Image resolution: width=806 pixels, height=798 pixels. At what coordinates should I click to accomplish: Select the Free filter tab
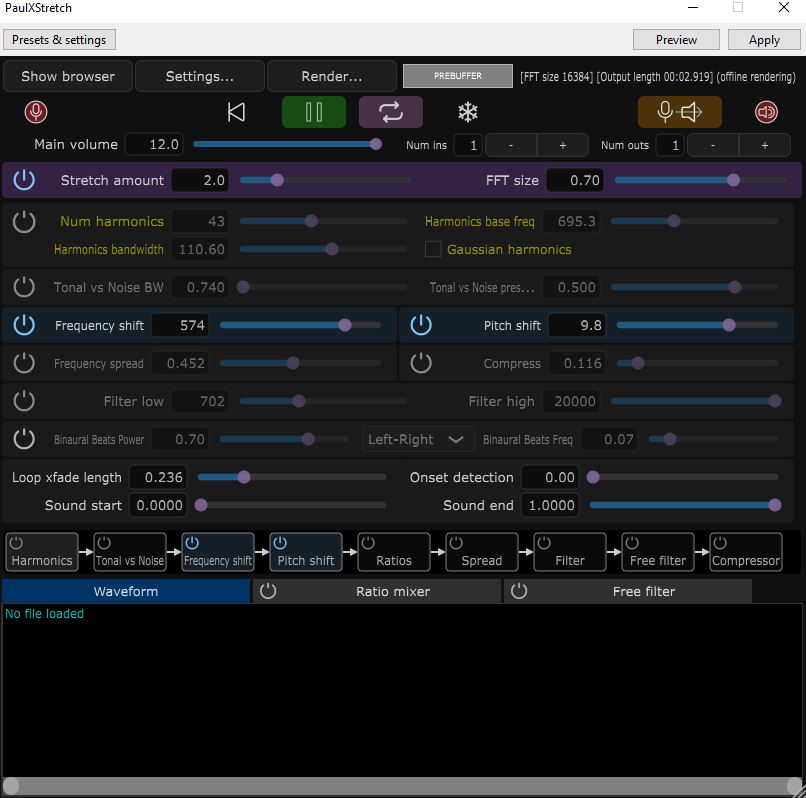pyautogui.click(x=644, y=591)
